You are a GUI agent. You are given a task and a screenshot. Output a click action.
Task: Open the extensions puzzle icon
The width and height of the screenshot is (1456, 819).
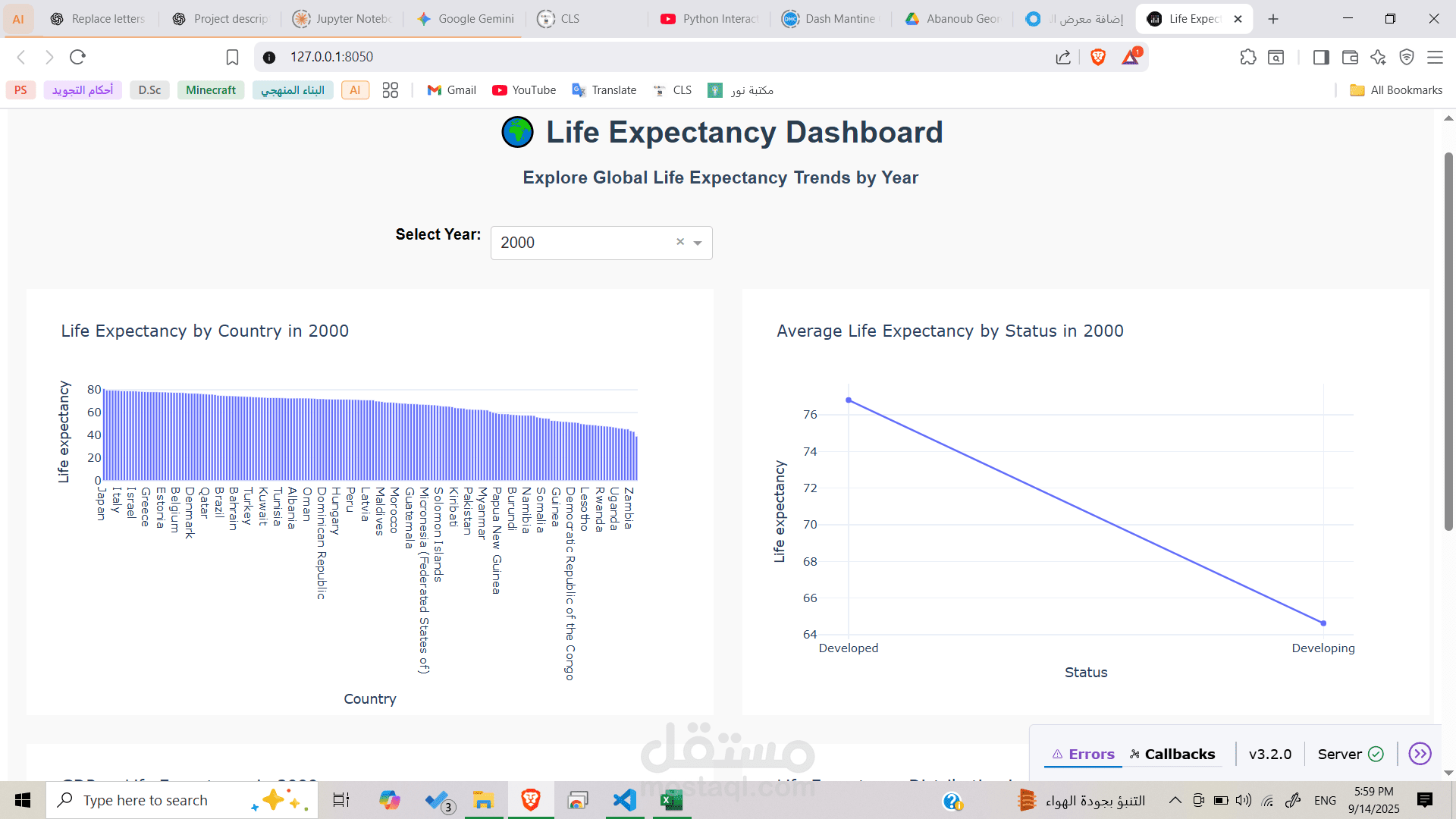point(1247,57)
